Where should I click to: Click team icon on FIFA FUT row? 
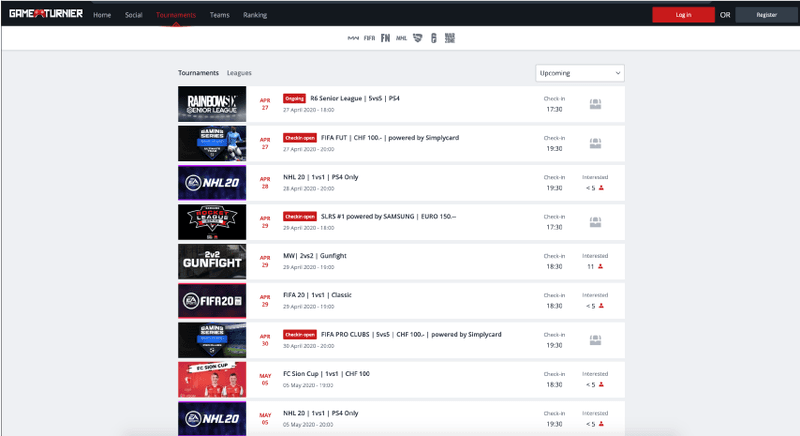tap(595, 143)
